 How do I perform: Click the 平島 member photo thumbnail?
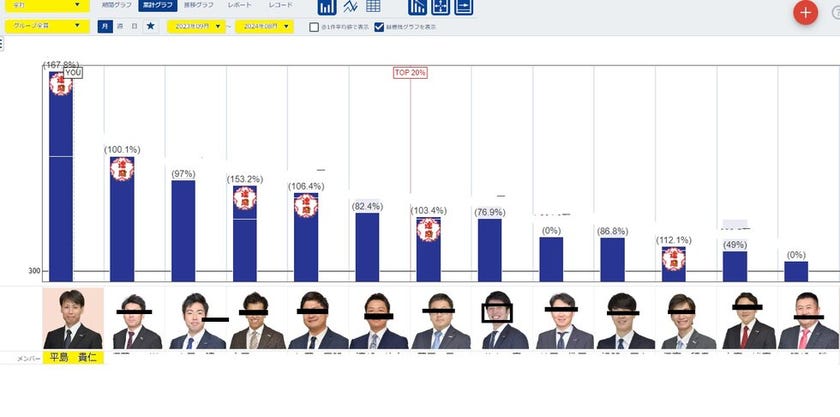73,319
